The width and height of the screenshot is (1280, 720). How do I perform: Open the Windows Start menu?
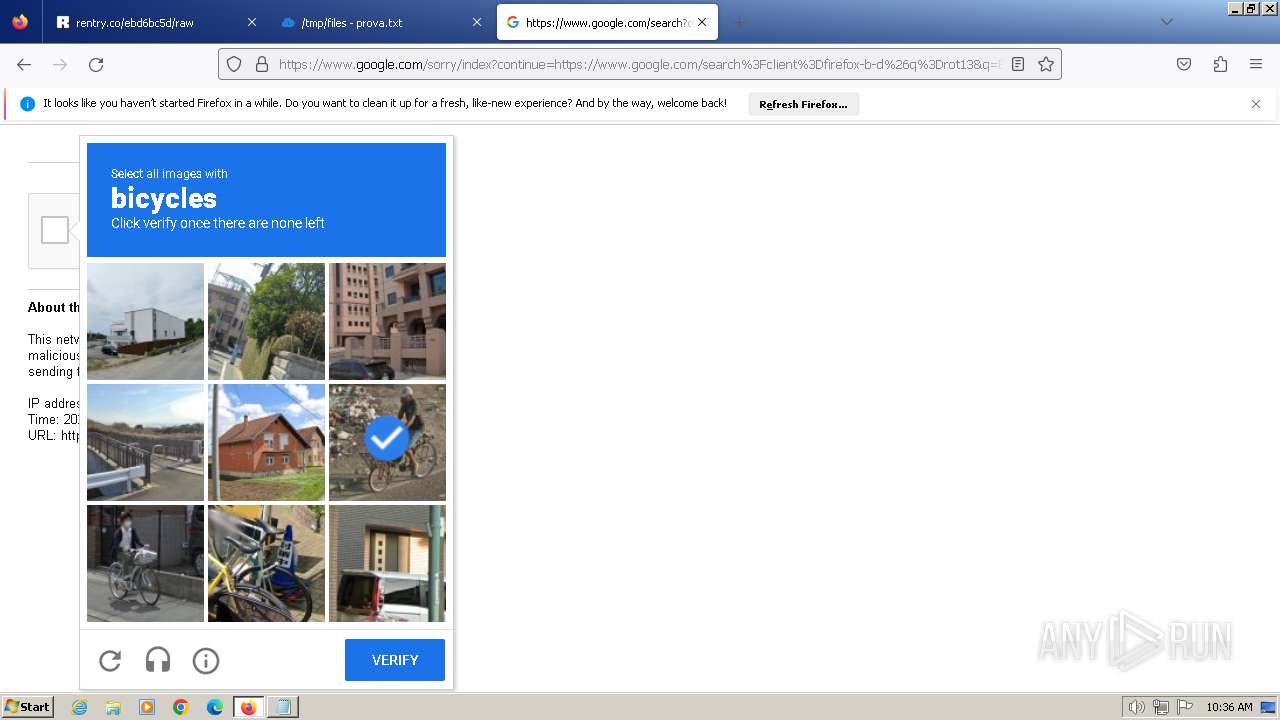pos(27,707)
